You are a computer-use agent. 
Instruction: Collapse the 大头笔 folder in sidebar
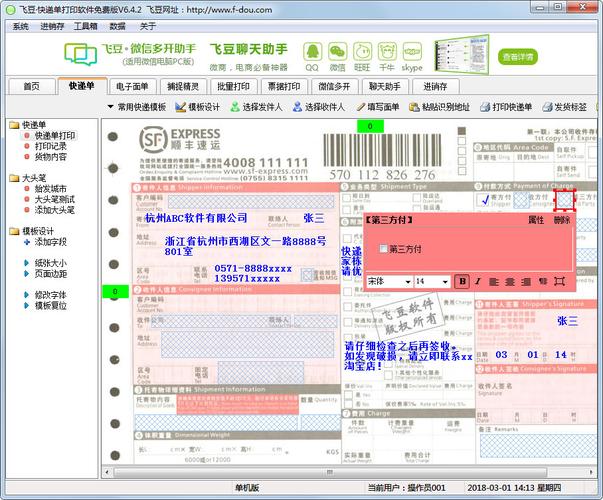pyautogui.click(x=28, y=178)
